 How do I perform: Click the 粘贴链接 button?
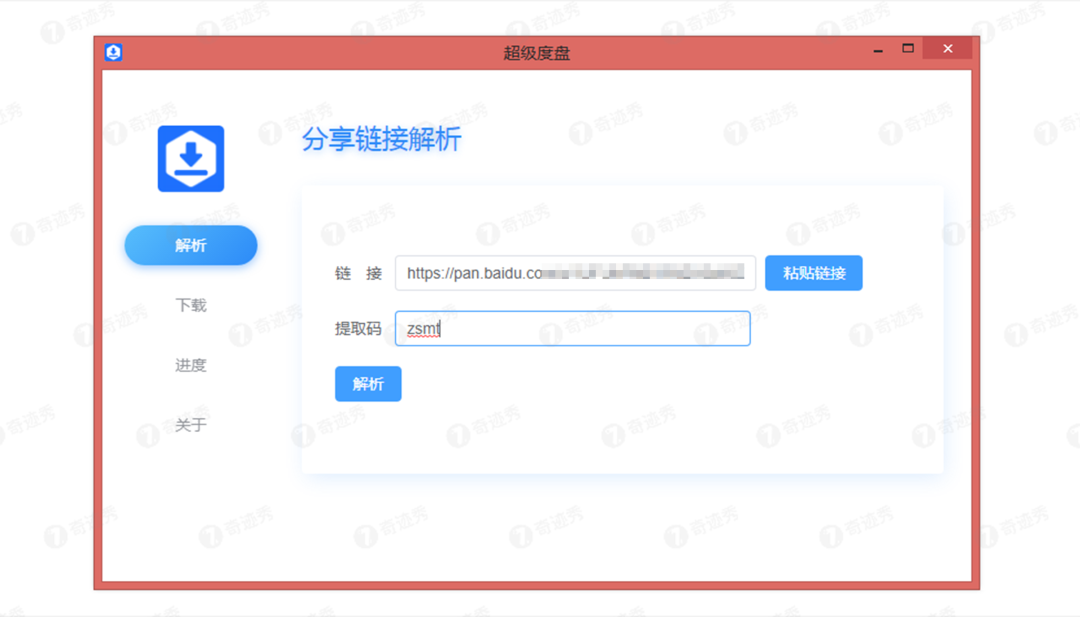813,273
